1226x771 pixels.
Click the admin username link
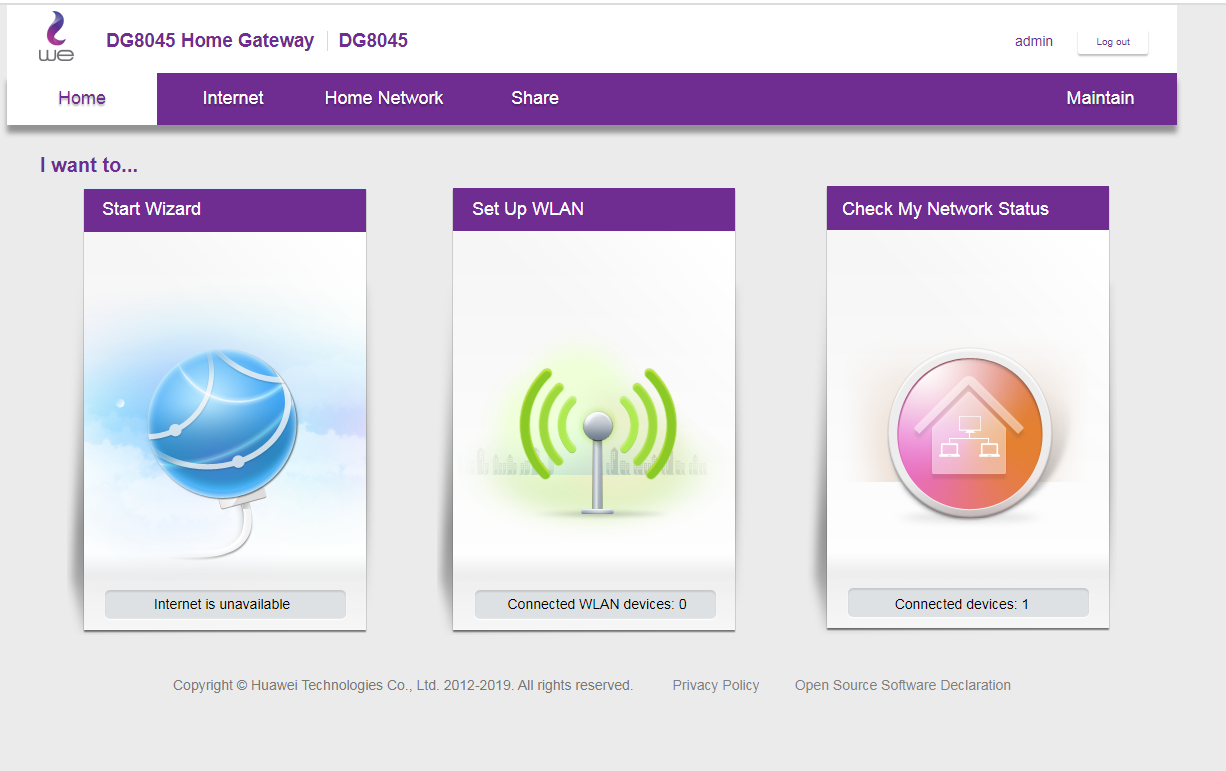(x=1034, y=41)
